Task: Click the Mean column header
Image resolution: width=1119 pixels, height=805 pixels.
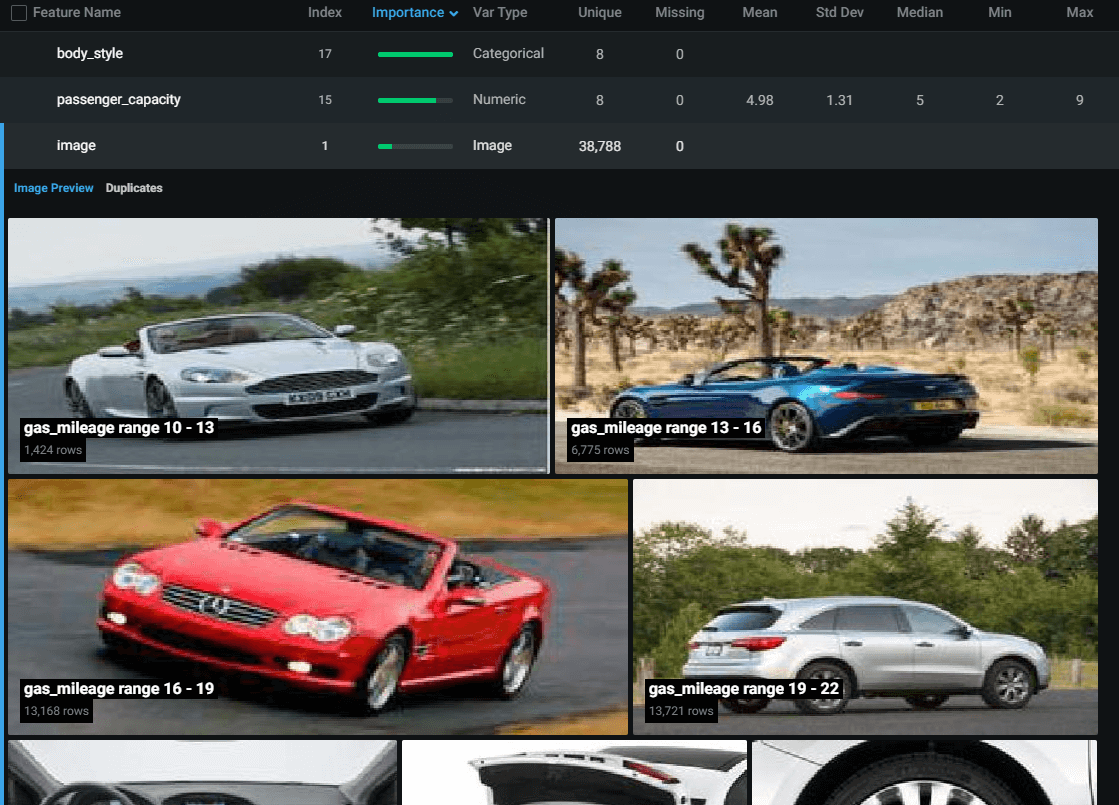Action: tap(759, 12)
